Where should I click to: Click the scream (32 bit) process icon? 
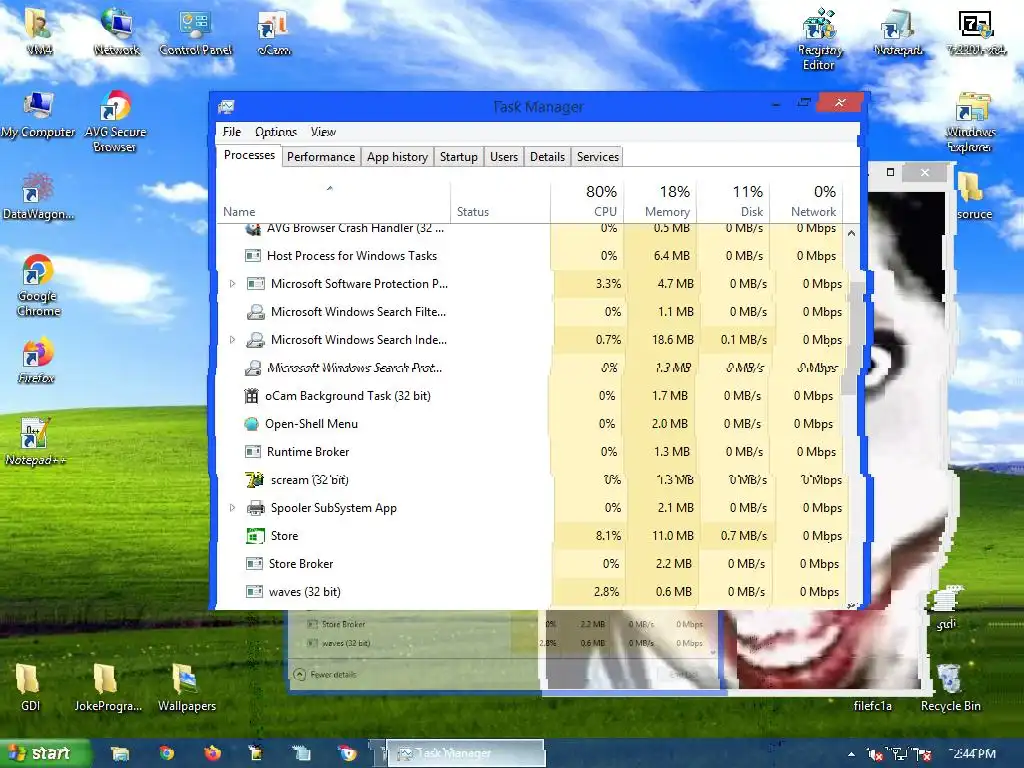(x=255, y=480)
